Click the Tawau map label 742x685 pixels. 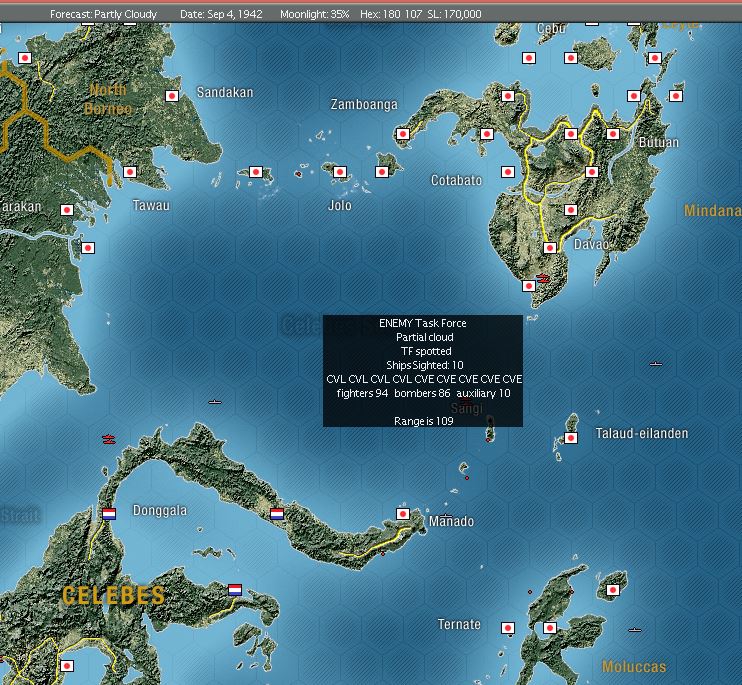(151, 205)
